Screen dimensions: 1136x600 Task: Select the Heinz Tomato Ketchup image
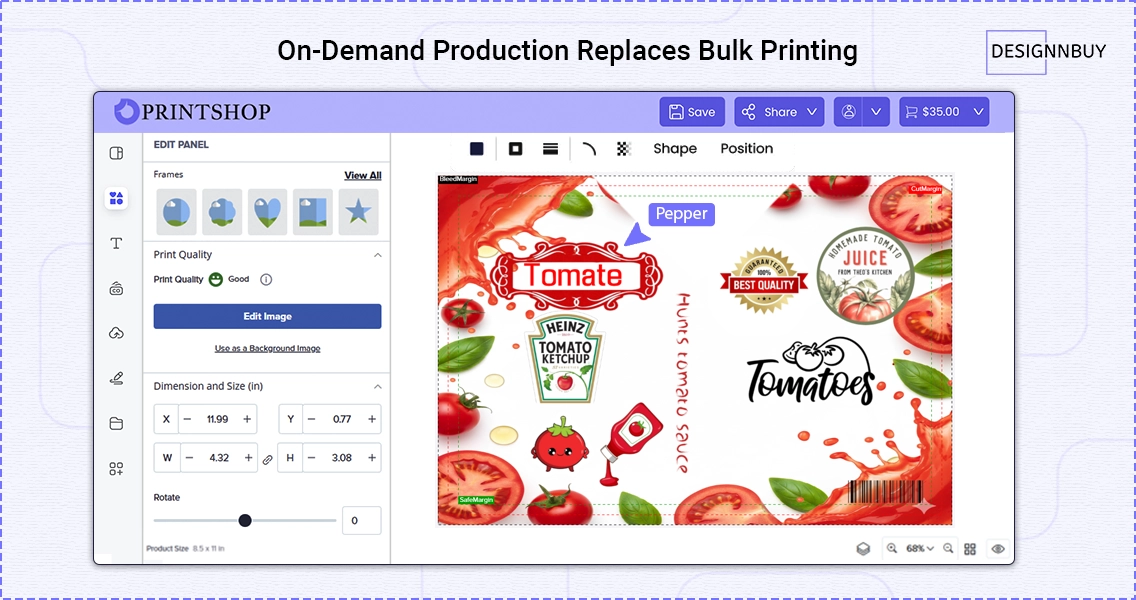[x=564, y=357]
